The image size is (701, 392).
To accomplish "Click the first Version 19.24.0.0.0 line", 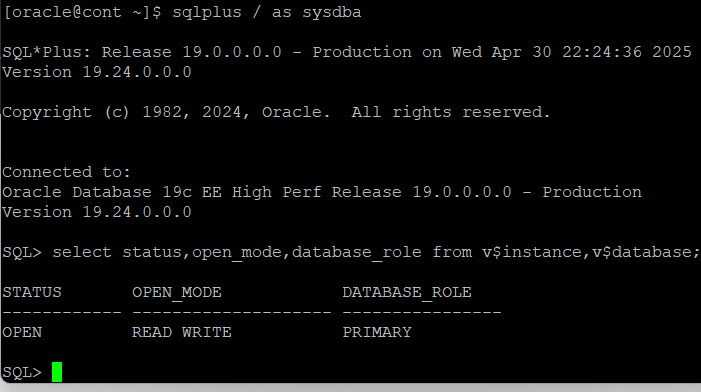I will click(x=97, y=72).
